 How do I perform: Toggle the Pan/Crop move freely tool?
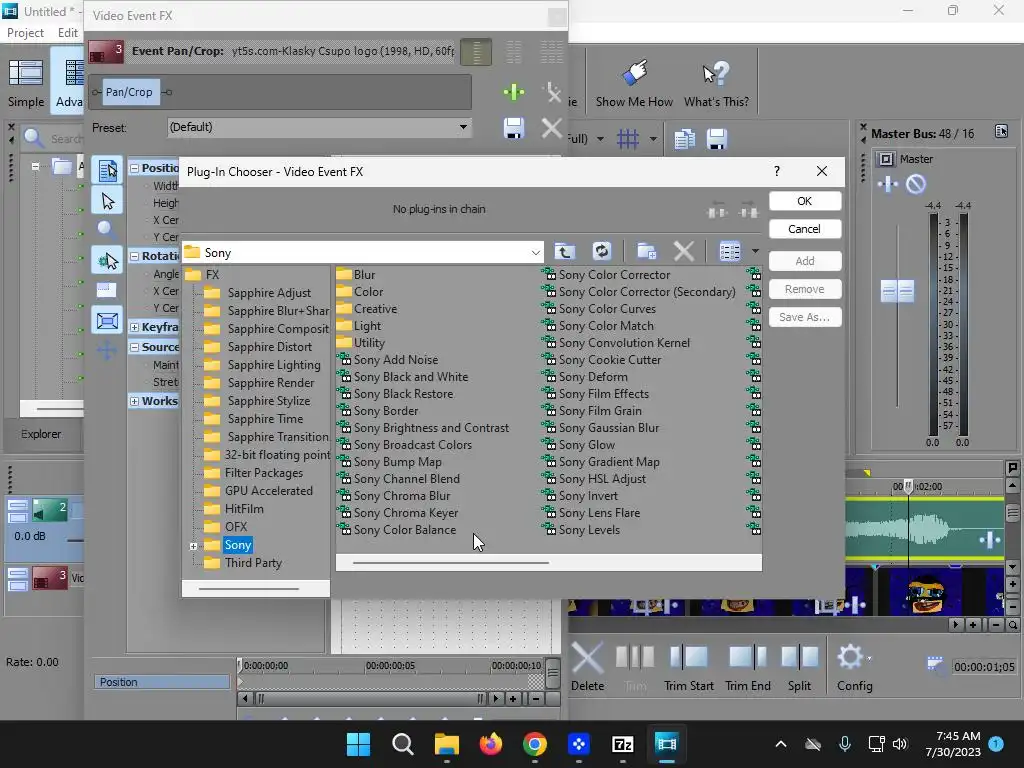[x=106, y=351]
